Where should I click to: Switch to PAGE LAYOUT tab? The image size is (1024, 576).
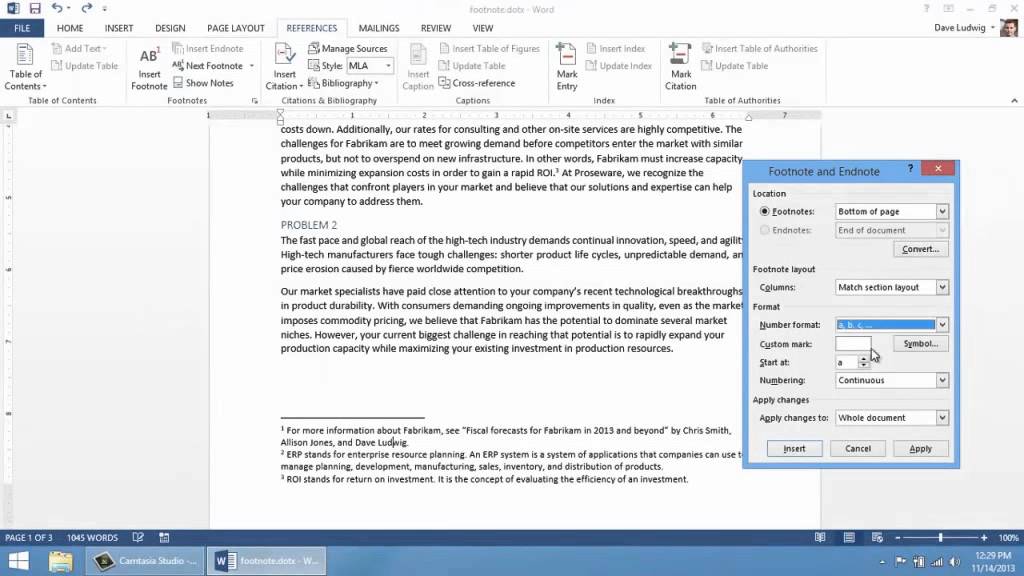click(236, 28)
